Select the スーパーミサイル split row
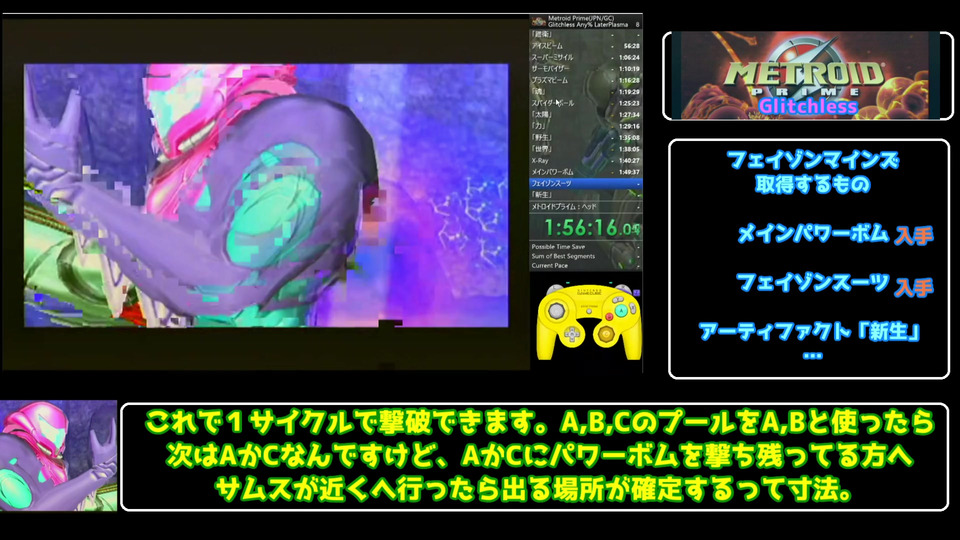Screen dimensions: 960x540 point(585,58)
